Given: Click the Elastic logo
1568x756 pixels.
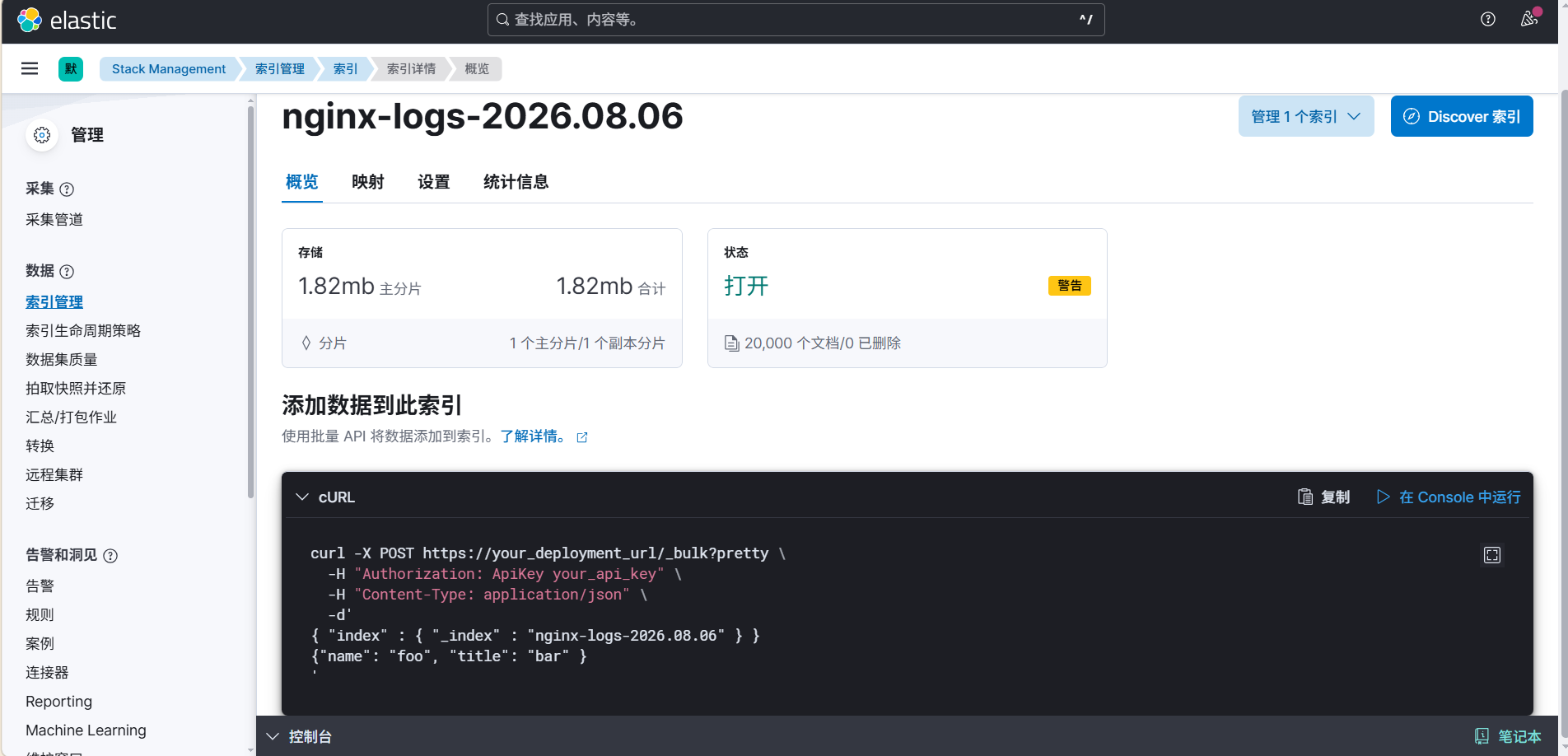Looking at the screenshot, I should click(67, 20).
